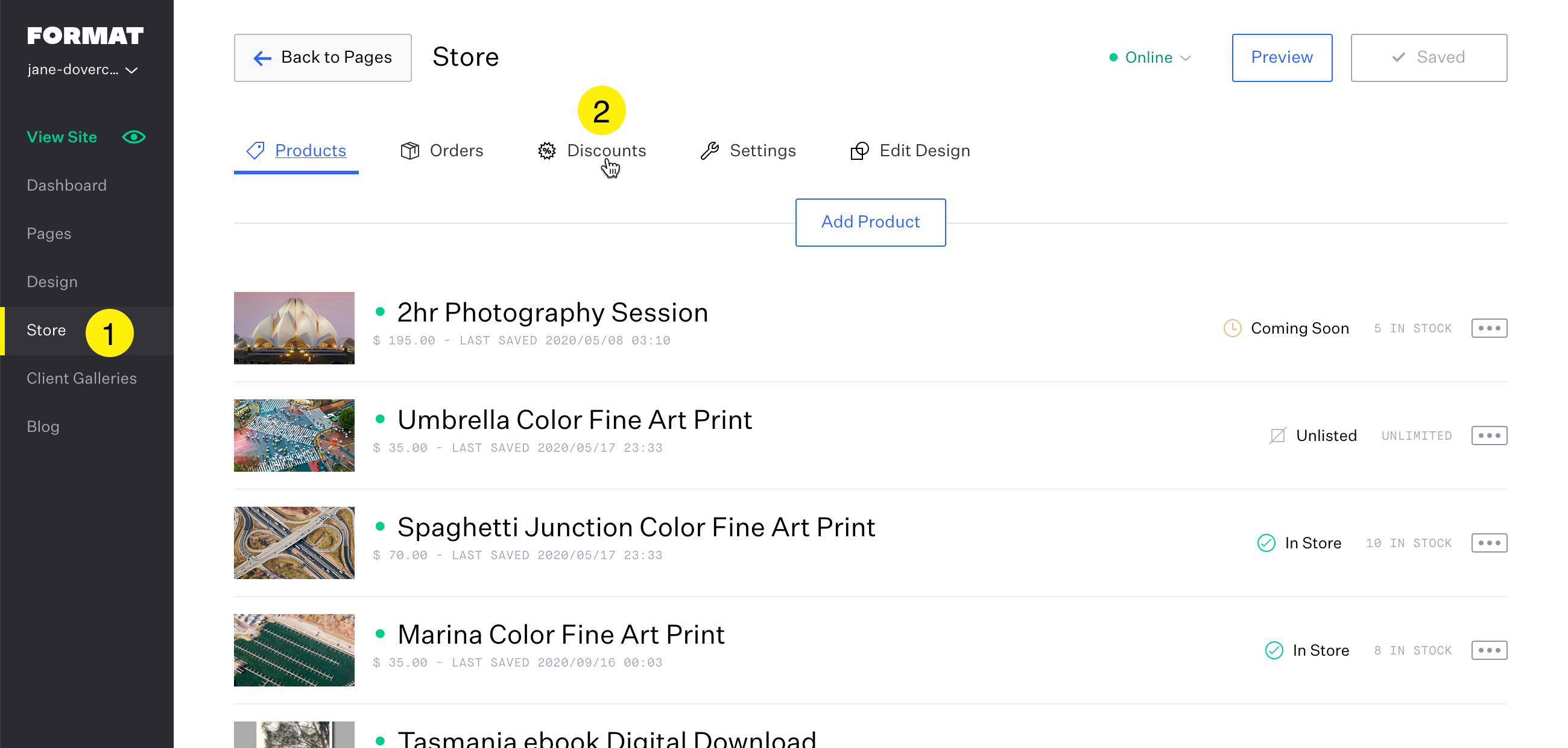
Task: Click the Unlisted crossed-box icon
Action: click(1278, 436)
